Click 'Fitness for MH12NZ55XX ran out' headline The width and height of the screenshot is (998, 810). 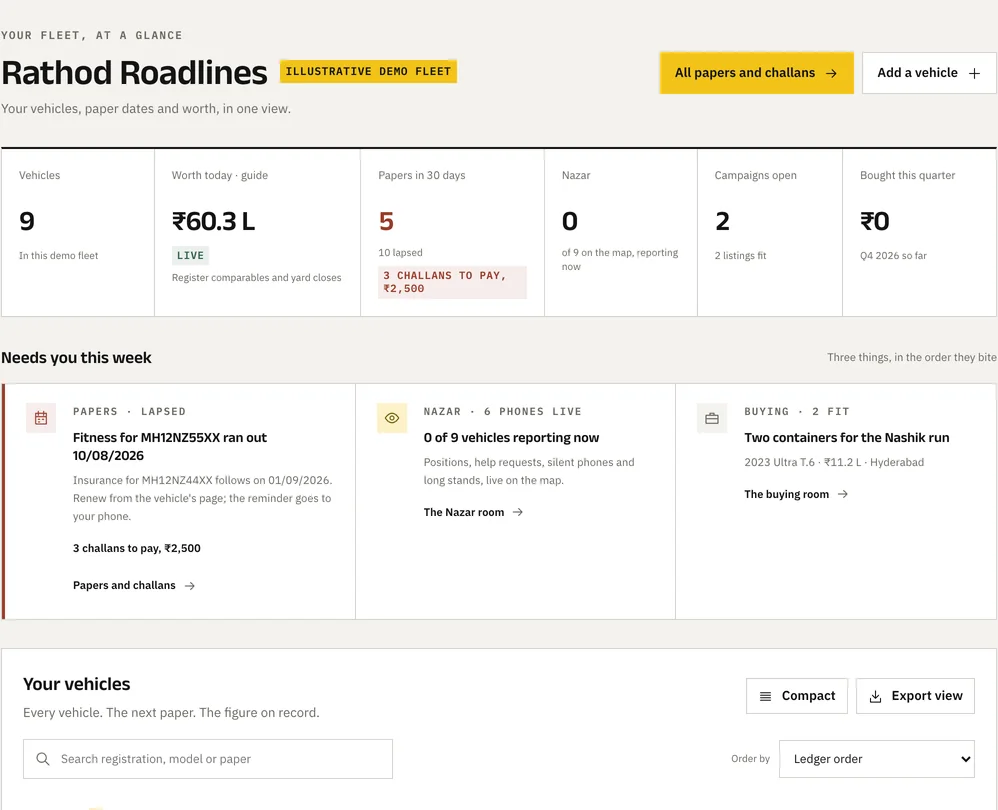(170, 447)
